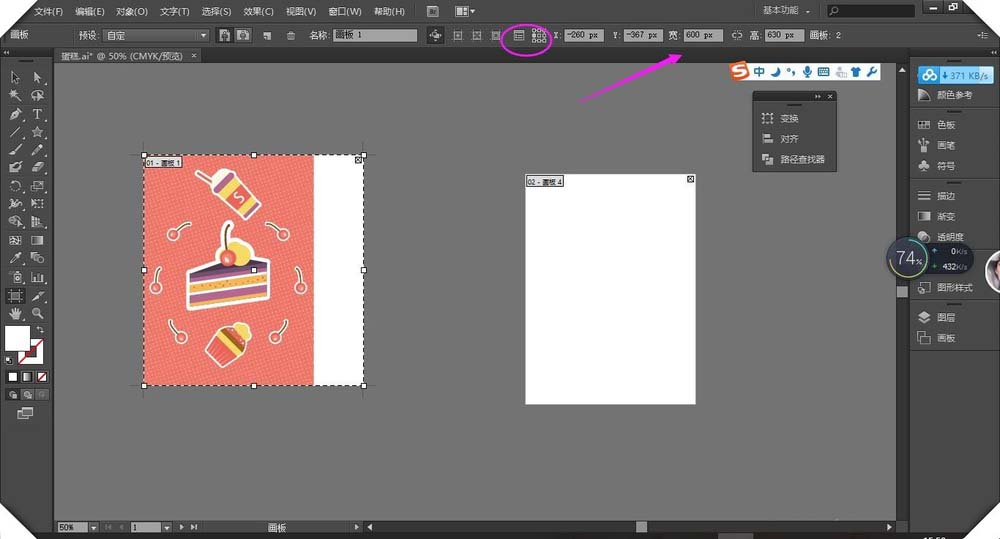This screenshot has height=539, width=1000.
Task: Select the Selection (black arrow) tool
Action: [15, 77]
